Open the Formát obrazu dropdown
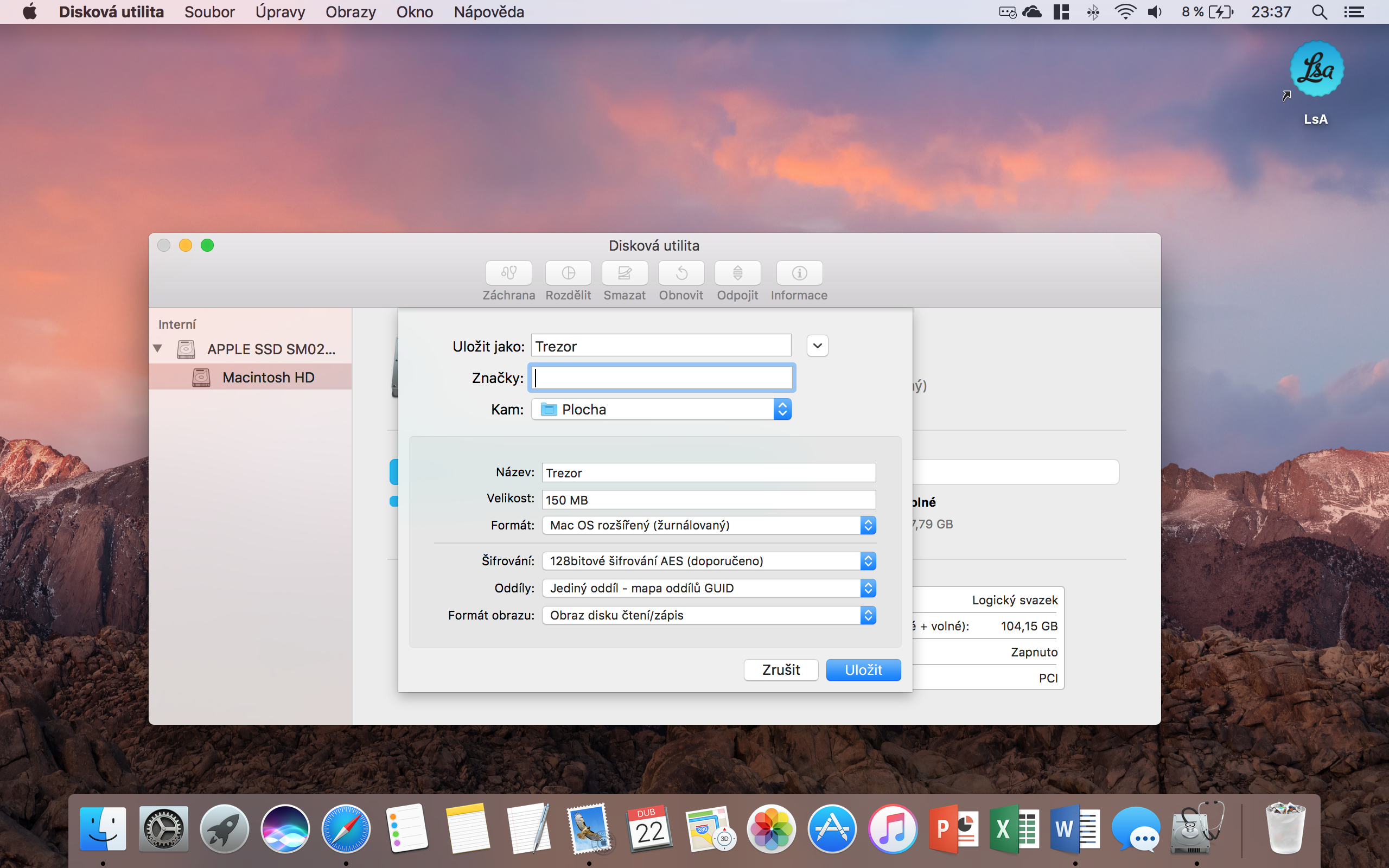Screen dimensions: 1389x868 tap(708, 615)
